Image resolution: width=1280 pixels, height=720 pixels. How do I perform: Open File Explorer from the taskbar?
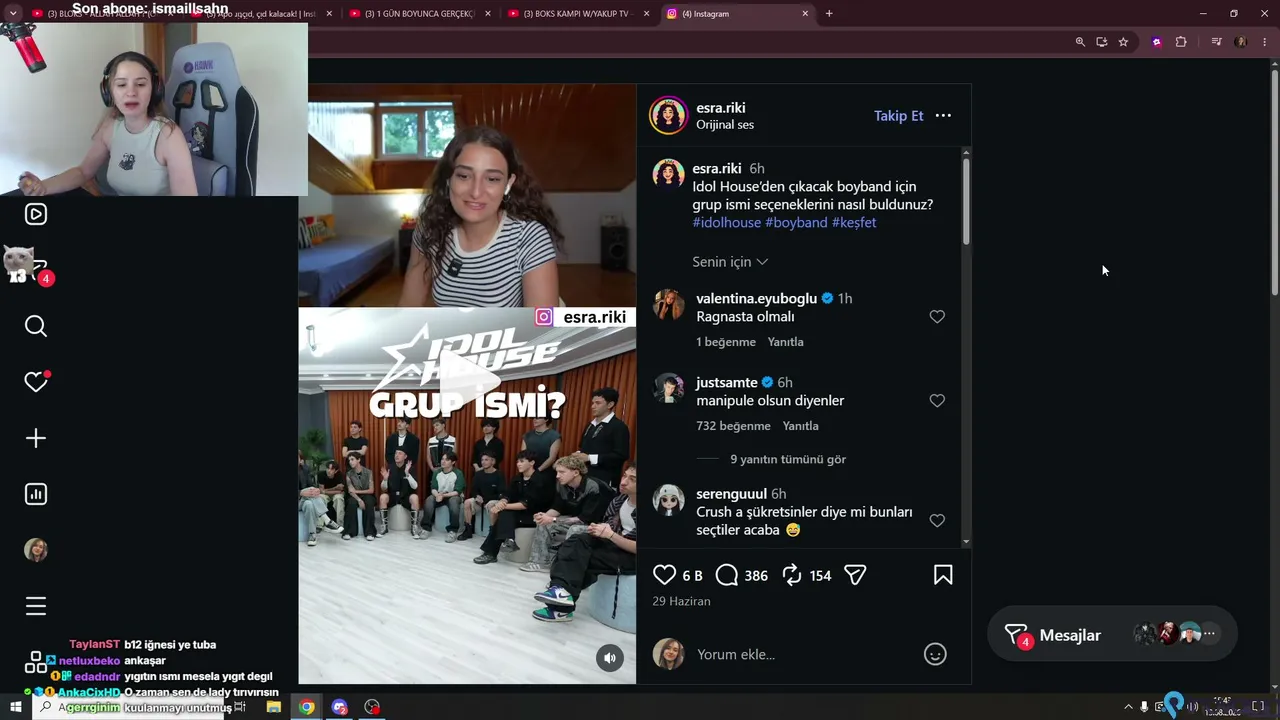[273, 707]
